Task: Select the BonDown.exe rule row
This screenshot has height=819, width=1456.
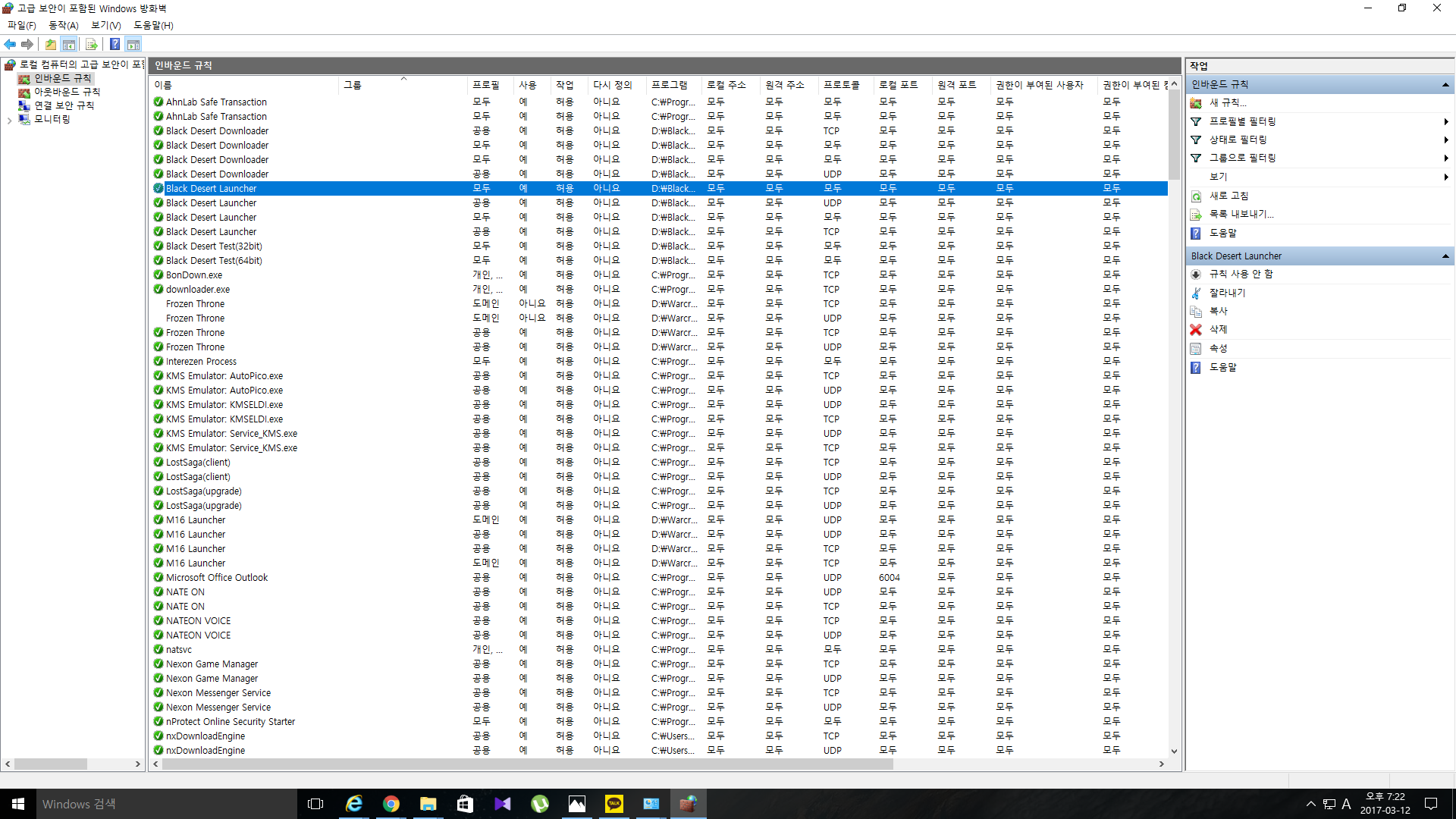Action: pyautogui.click(x=658, y=275)
